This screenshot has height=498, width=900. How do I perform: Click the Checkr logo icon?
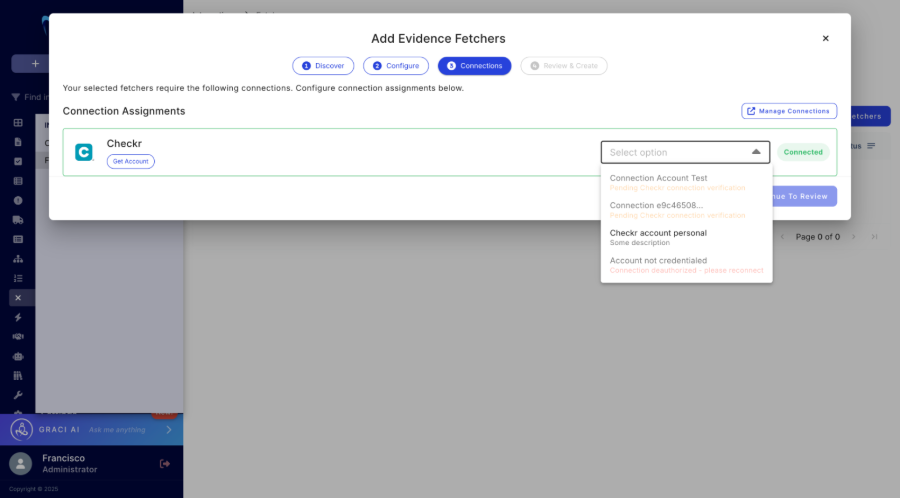tap(84, 152)
